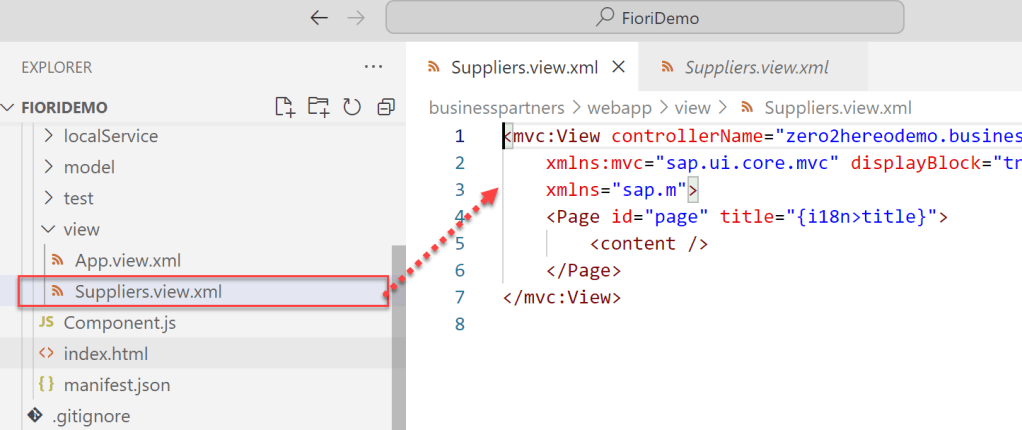Click the New Folder icon in Explorer
This screenshot has width=1022, height=430.
(318, 107)
